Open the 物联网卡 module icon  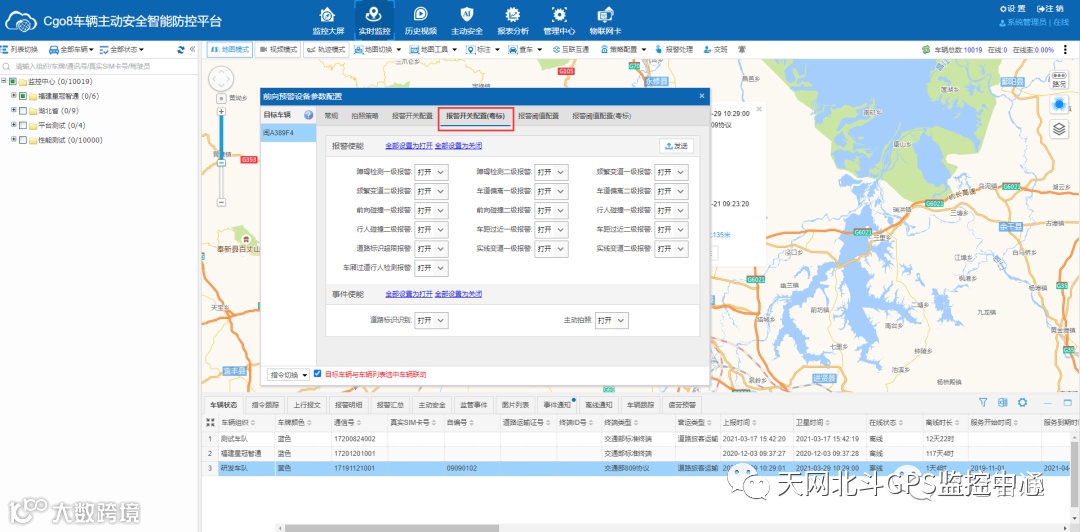tap(605, 14)
